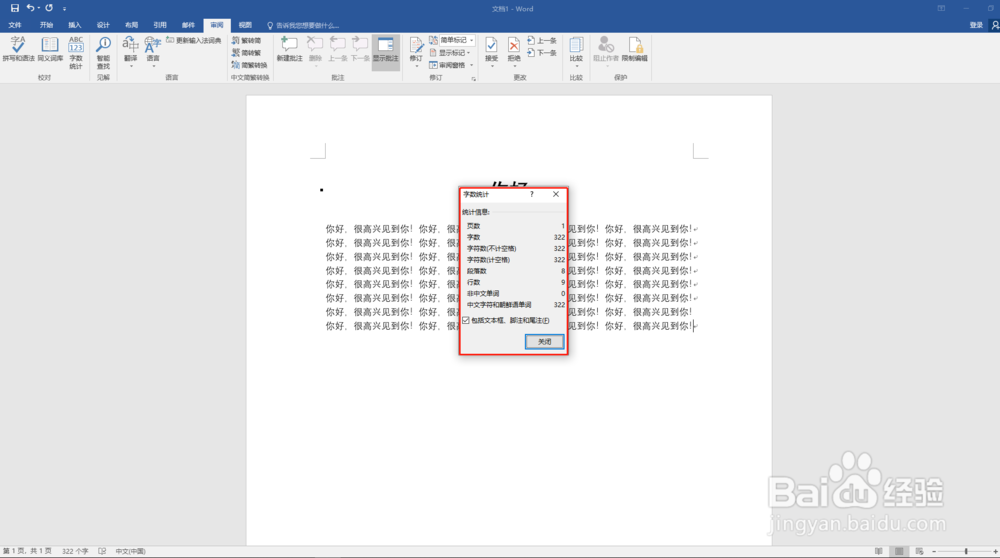This screenshot has height=558, width=1000.
Task: Click the 非中文单词 row in the dialog
Action: tap(515, 293)
